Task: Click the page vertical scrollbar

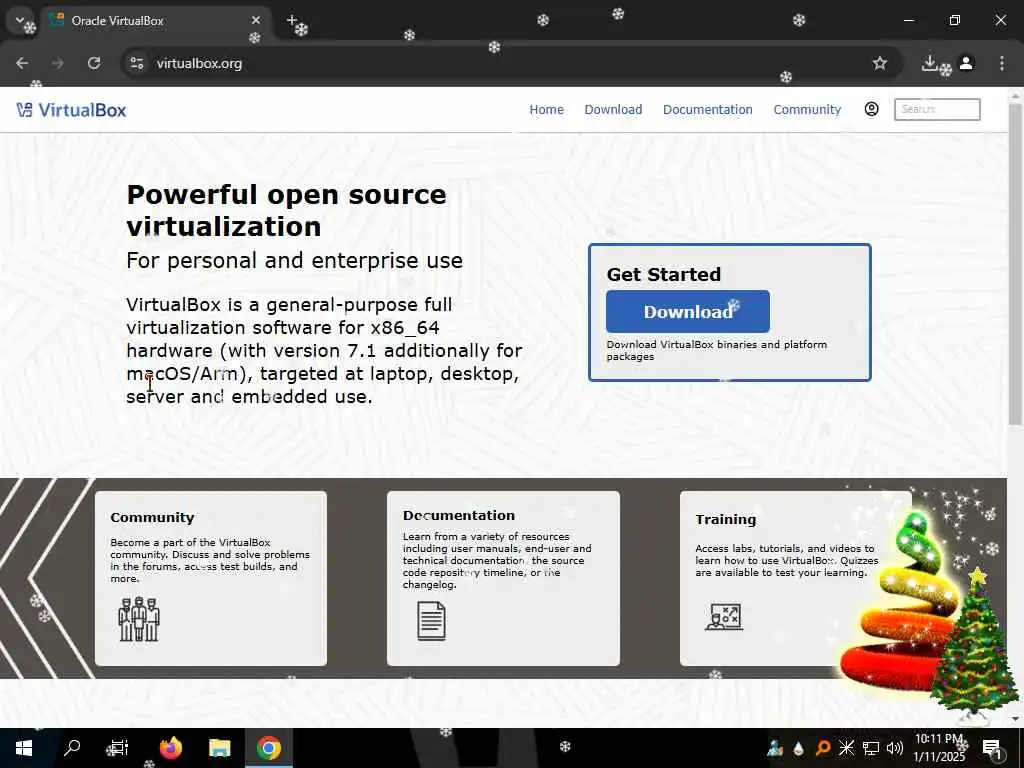Action: [1015, 264]
